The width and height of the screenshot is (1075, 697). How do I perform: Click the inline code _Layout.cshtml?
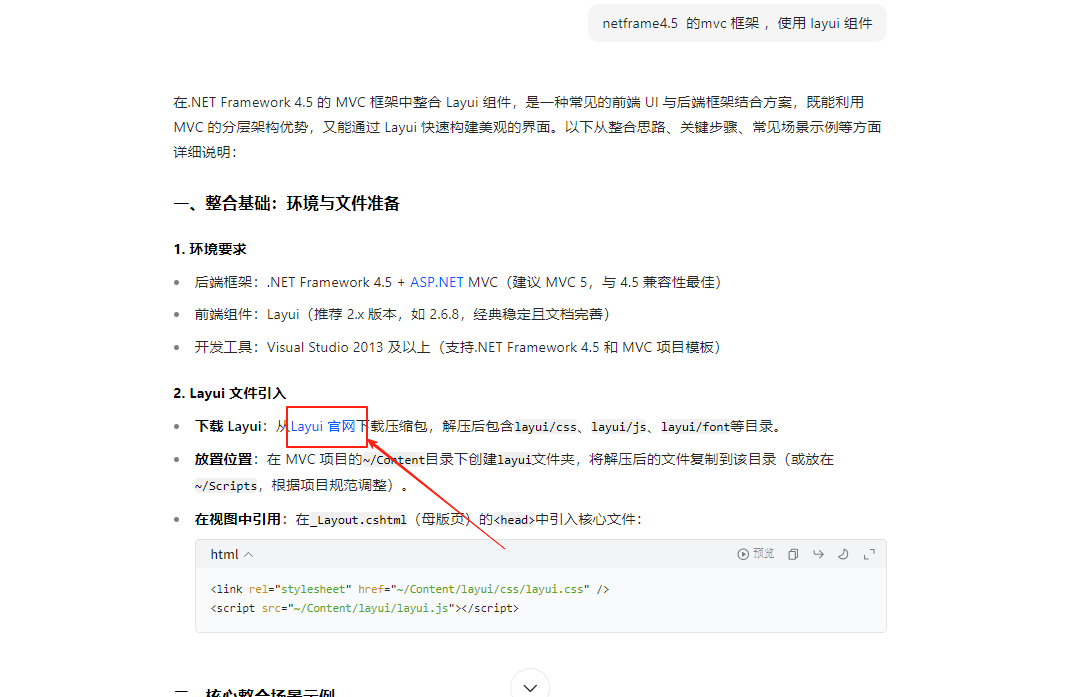point(359,520)
